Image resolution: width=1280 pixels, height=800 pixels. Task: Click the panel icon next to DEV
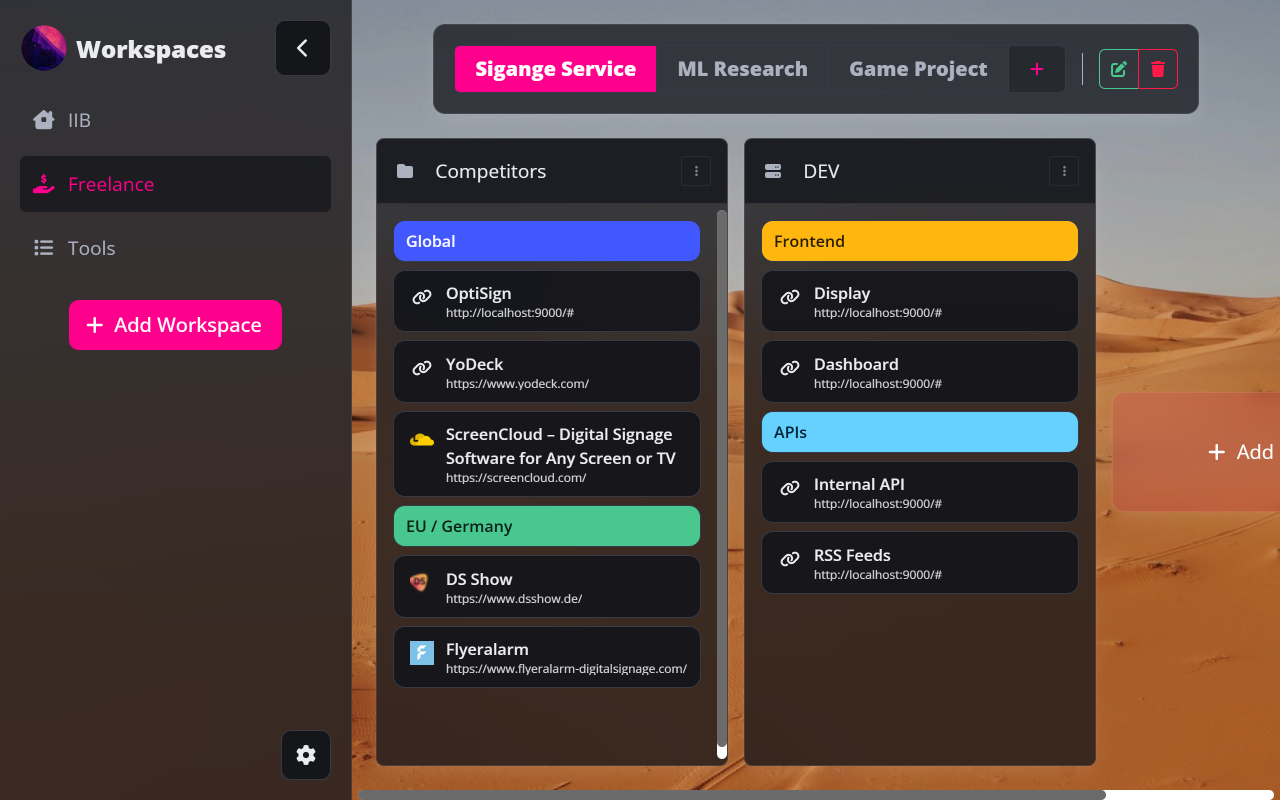click(773, 171)
